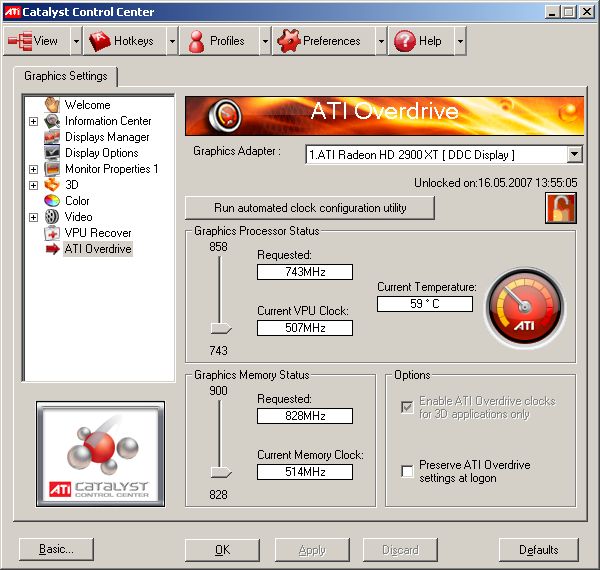This screenshot has height=570, width=600.
Task: Click the Monitor Properties 1 icon
Action: (x=52, y=169)
